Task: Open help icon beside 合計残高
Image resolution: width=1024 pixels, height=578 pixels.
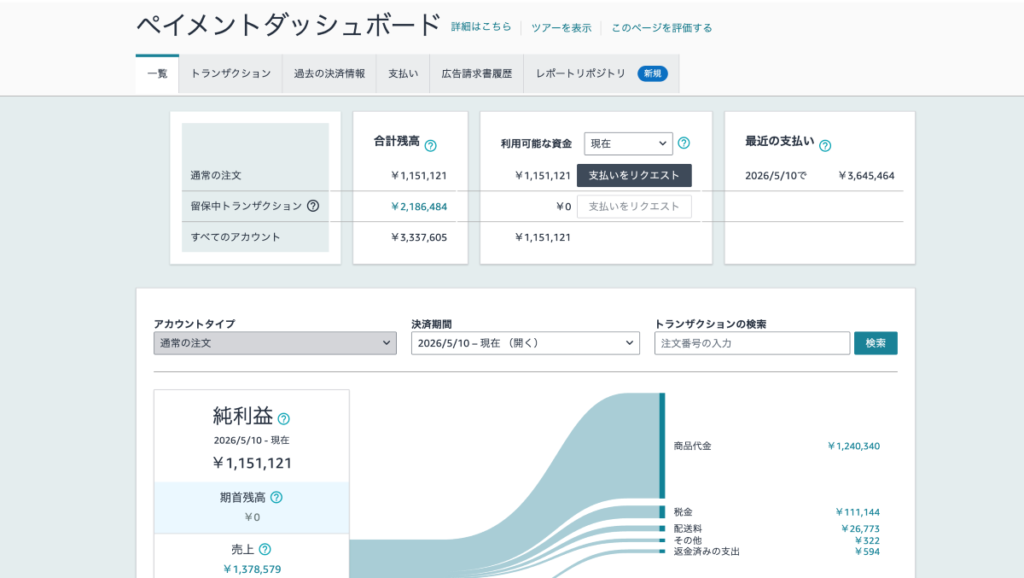Action: [430, 146]
